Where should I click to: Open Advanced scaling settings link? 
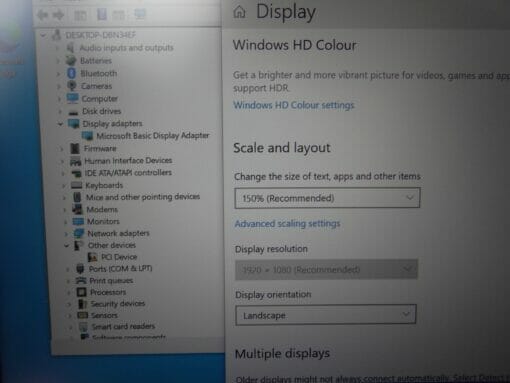click(x=287, y=223)
